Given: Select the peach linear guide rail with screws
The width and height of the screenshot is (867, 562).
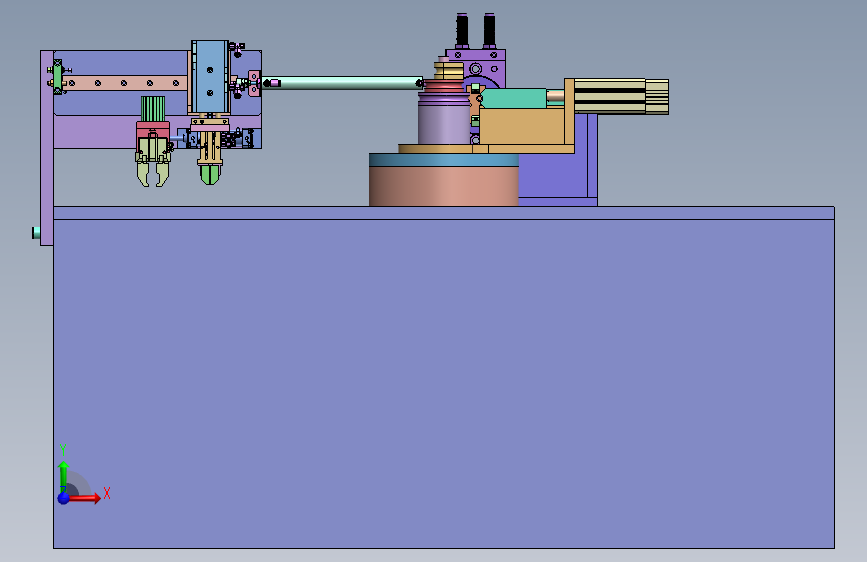Looking at the screenshot, I should pyautogui.click(x=126, y=83).
